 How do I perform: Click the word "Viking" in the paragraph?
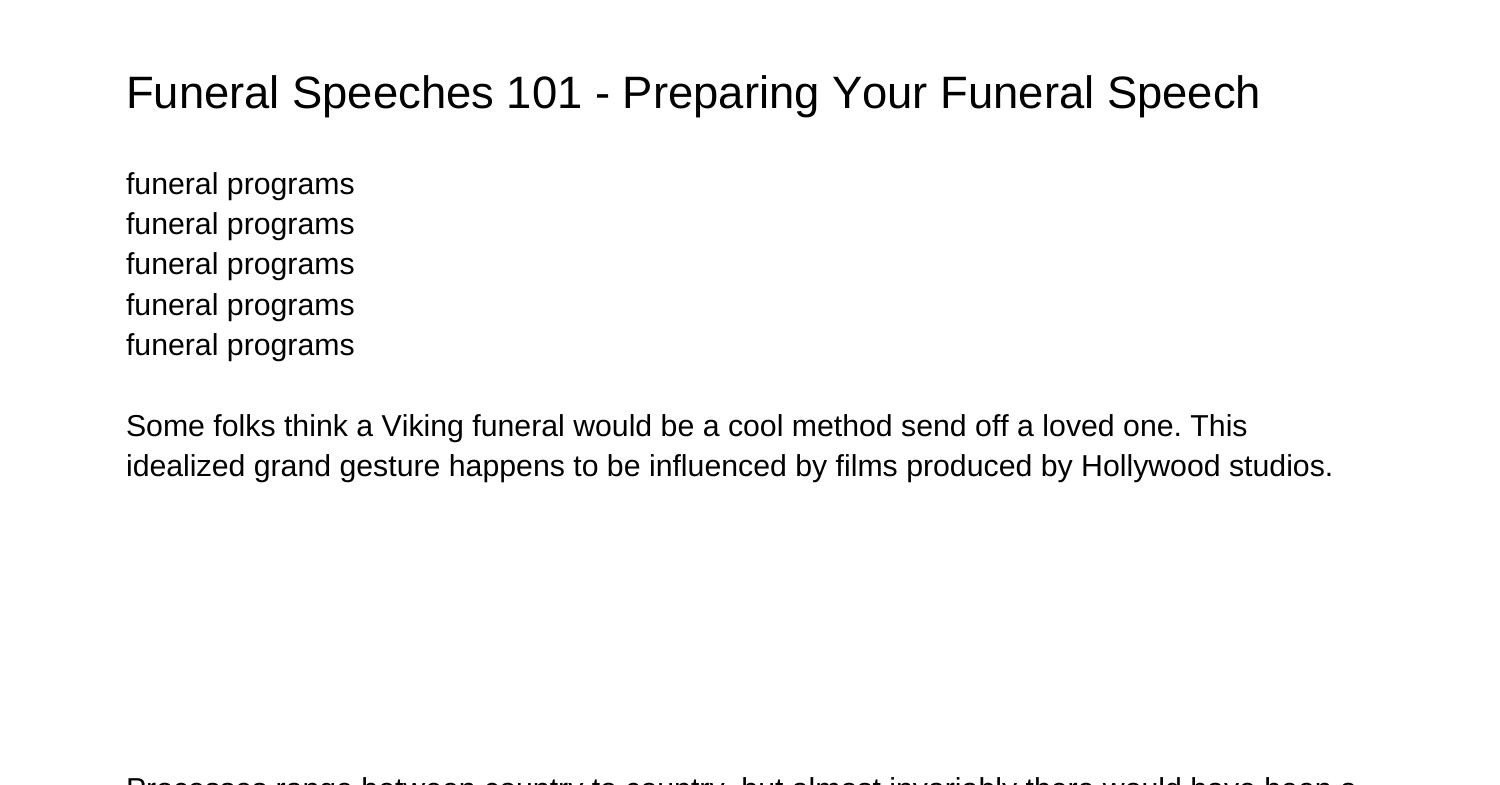point(423,427)
